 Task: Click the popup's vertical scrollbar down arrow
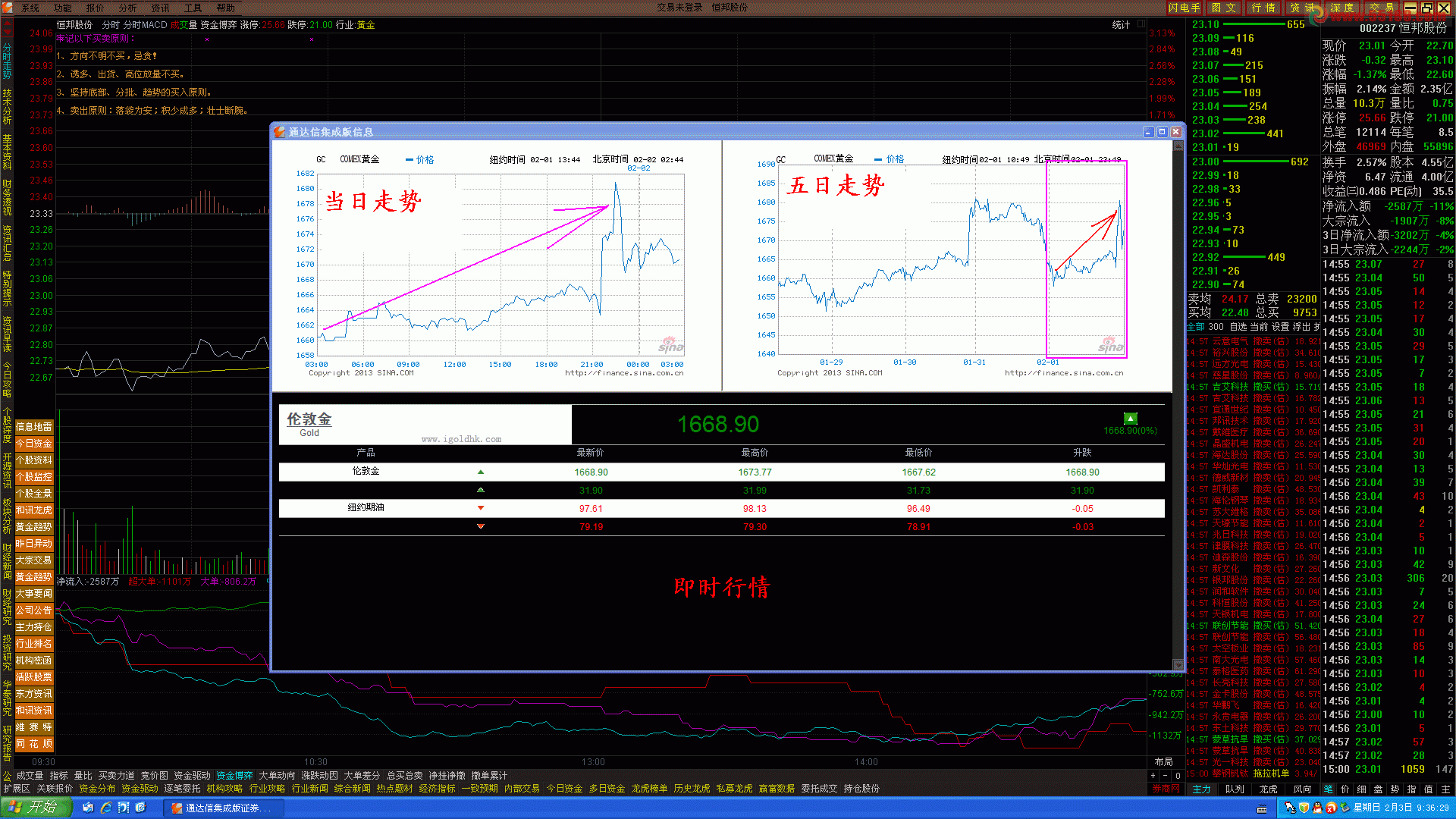(1178, 665)
